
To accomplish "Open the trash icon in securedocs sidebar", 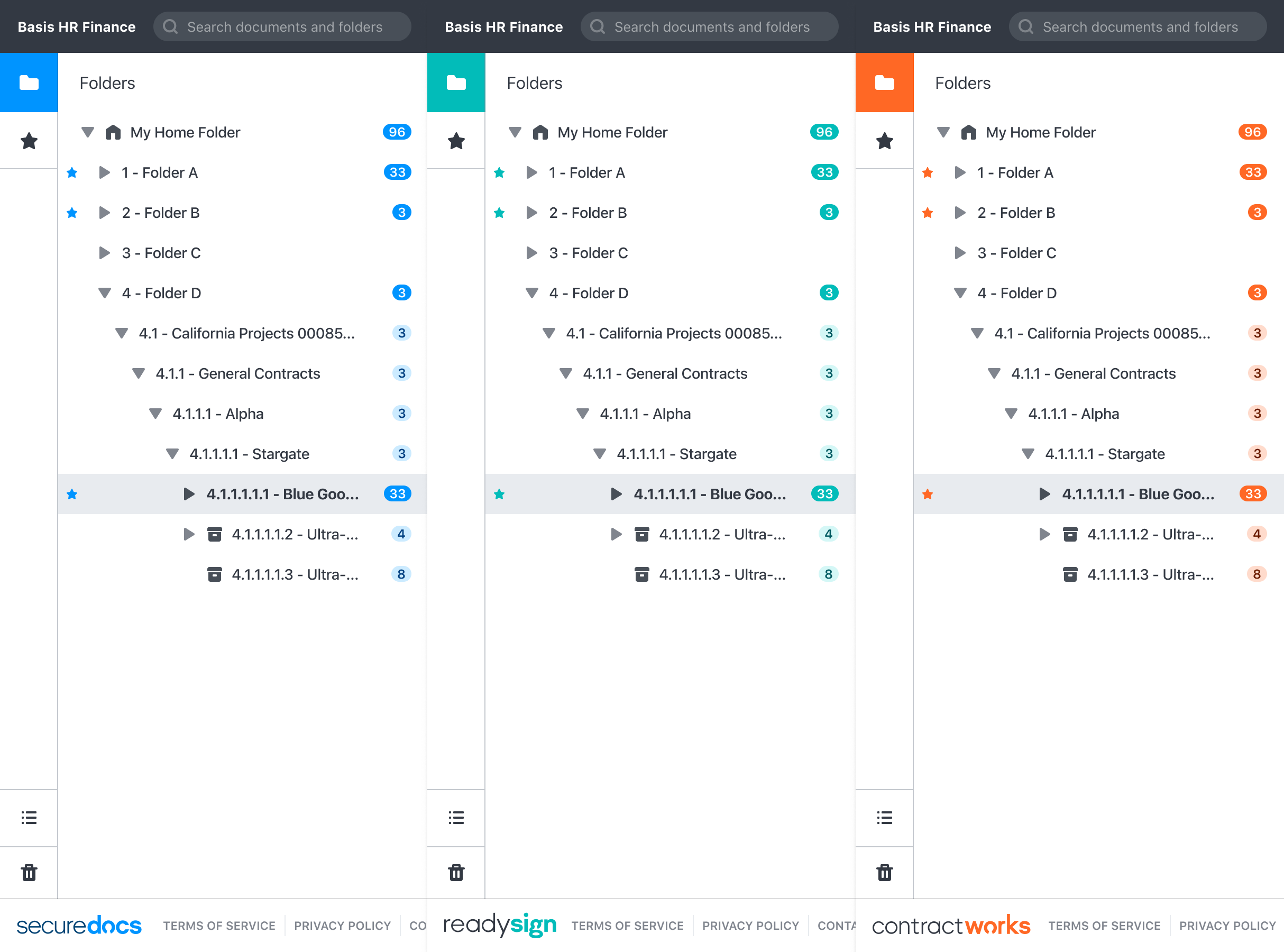I will click(x=29, y=872).
